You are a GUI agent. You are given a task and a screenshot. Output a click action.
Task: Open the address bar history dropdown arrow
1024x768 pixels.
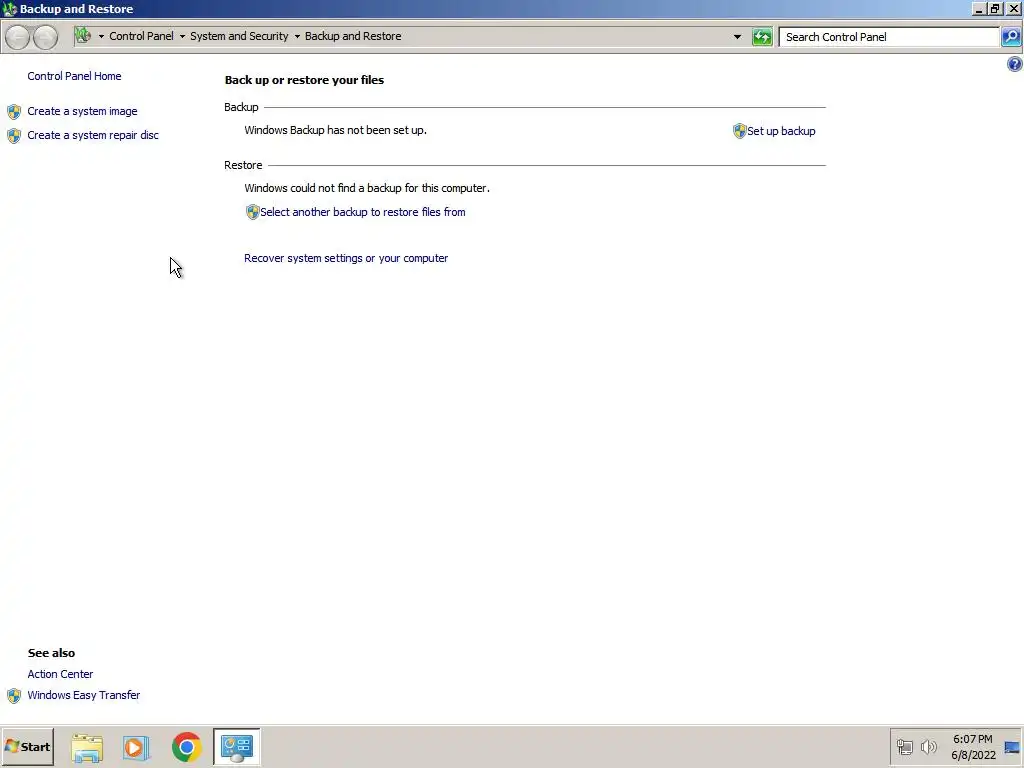click(737, 37)
